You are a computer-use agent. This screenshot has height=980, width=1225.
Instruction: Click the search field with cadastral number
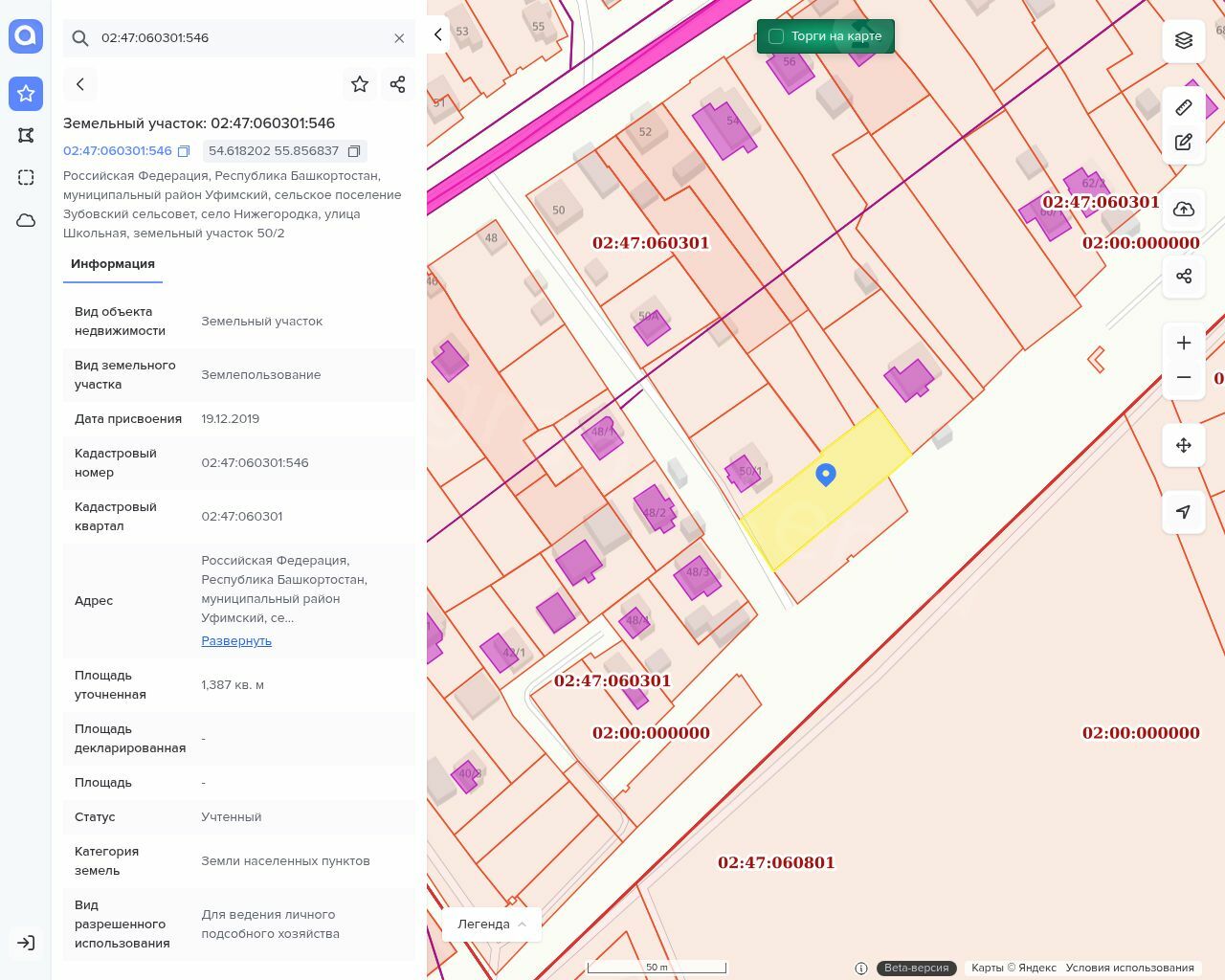coord(239,38)
